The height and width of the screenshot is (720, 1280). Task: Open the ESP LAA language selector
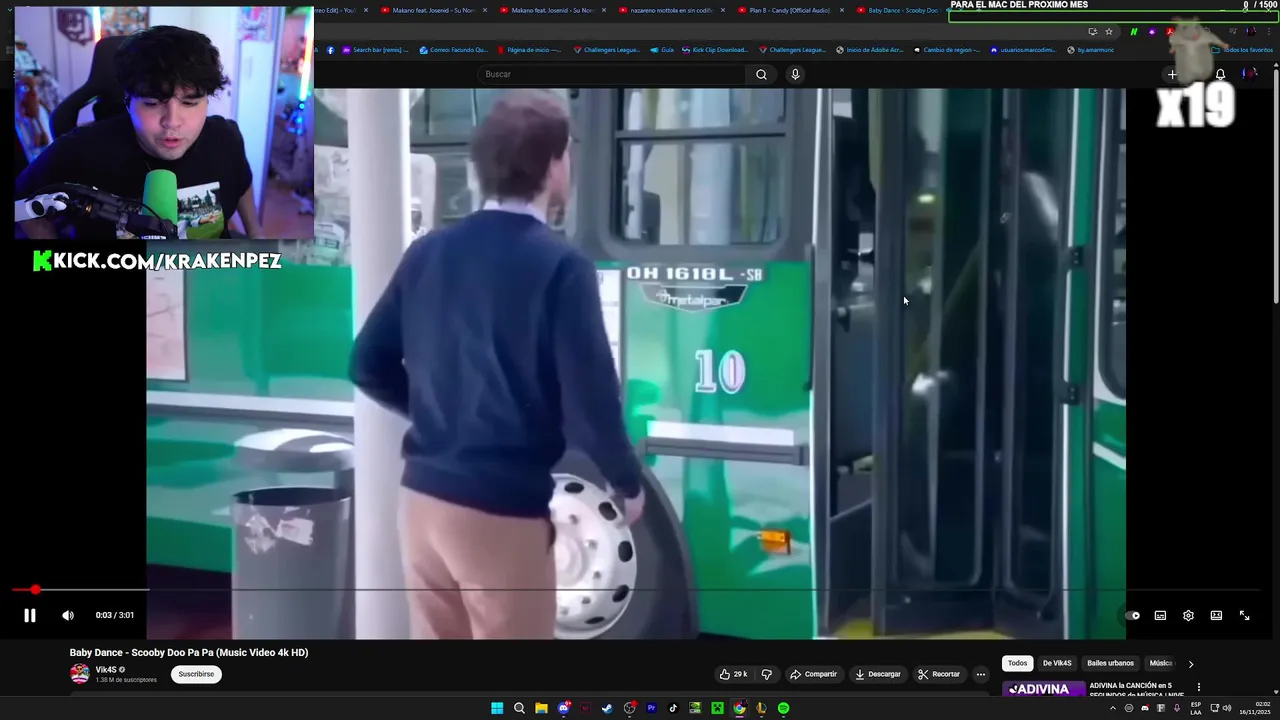(1196, 708)
